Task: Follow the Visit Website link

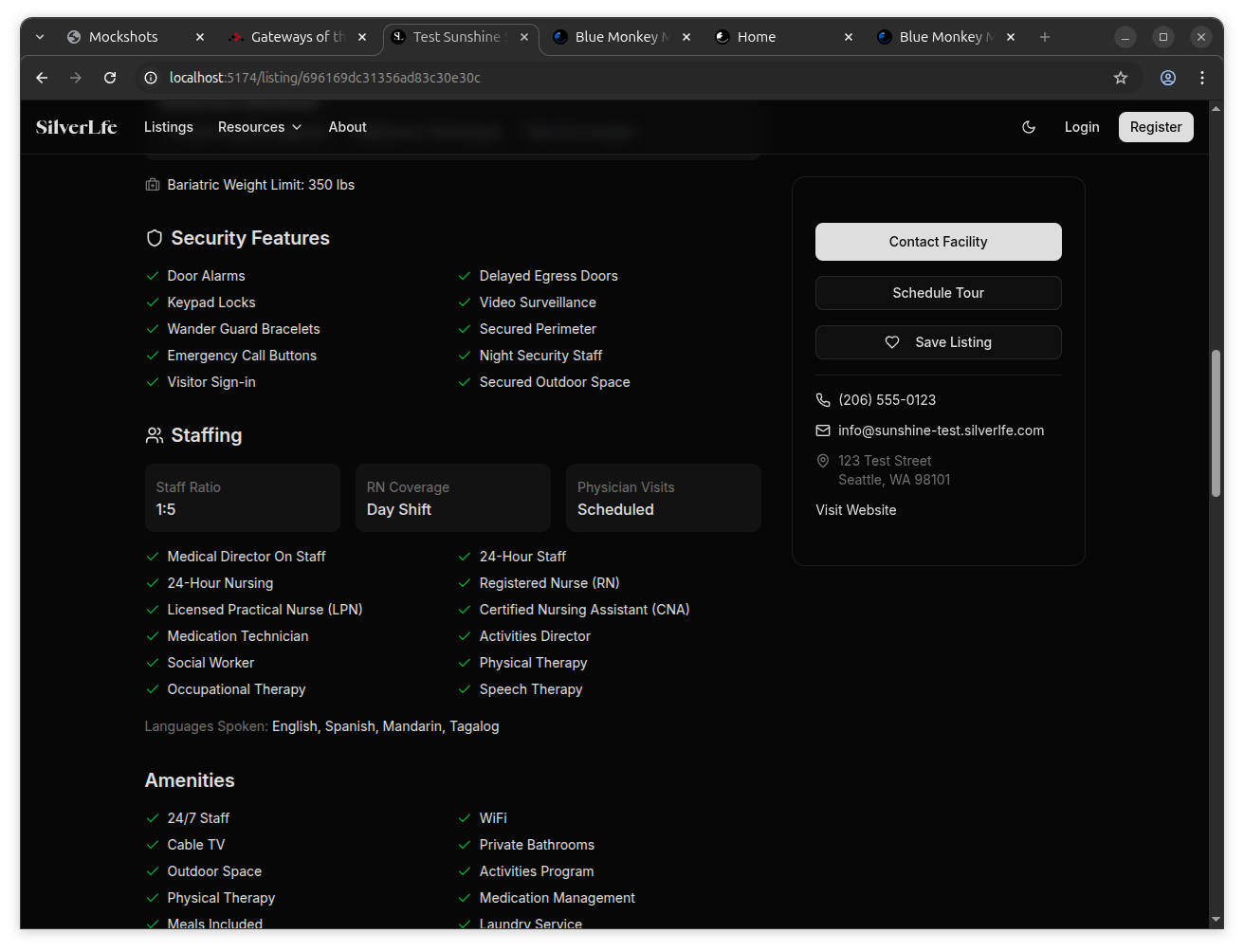Action: (x=855, y=510)
